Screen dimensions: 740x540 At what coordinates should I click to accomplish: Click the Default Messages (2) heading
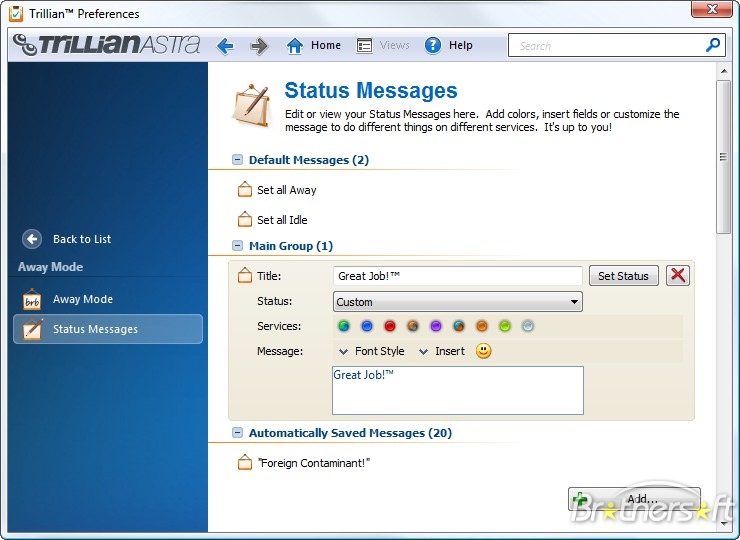(309, 160)
